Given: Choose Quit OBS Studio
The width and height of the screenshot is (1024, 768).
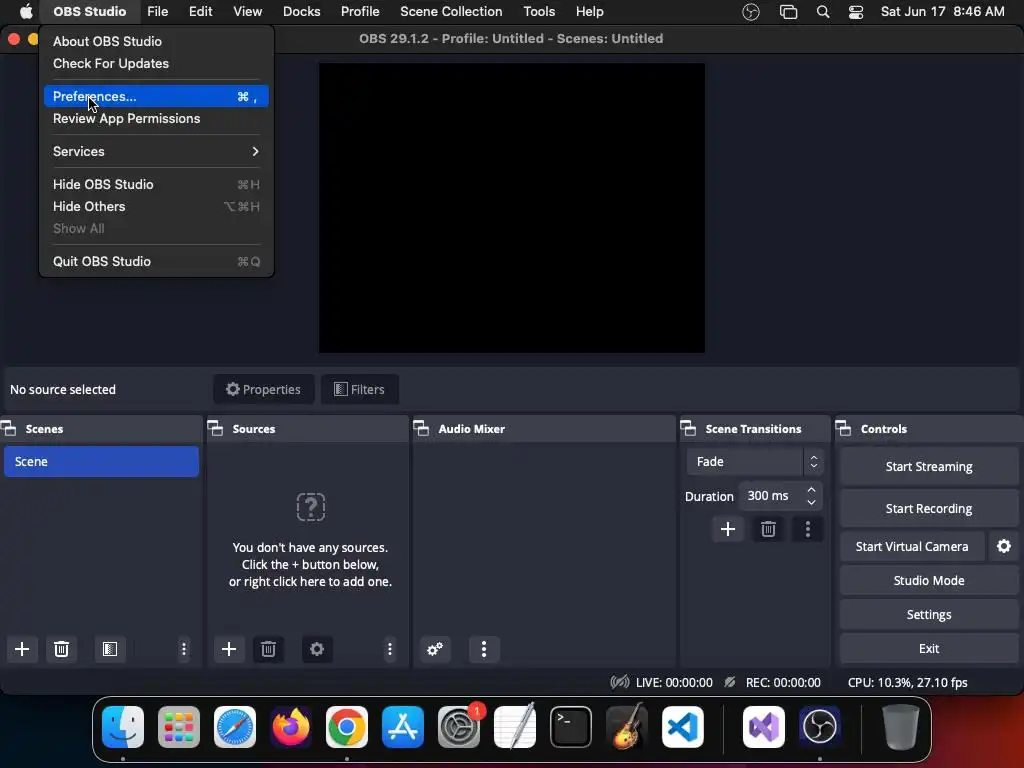Looking at the screenshot, I should 156,261.
